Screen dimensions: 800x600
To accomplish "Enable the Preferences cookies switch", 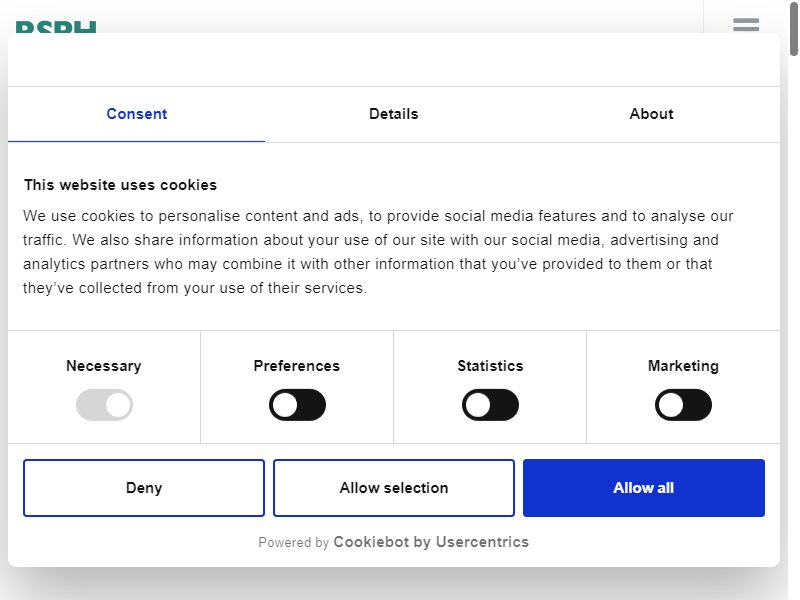I will pos(297,405).
